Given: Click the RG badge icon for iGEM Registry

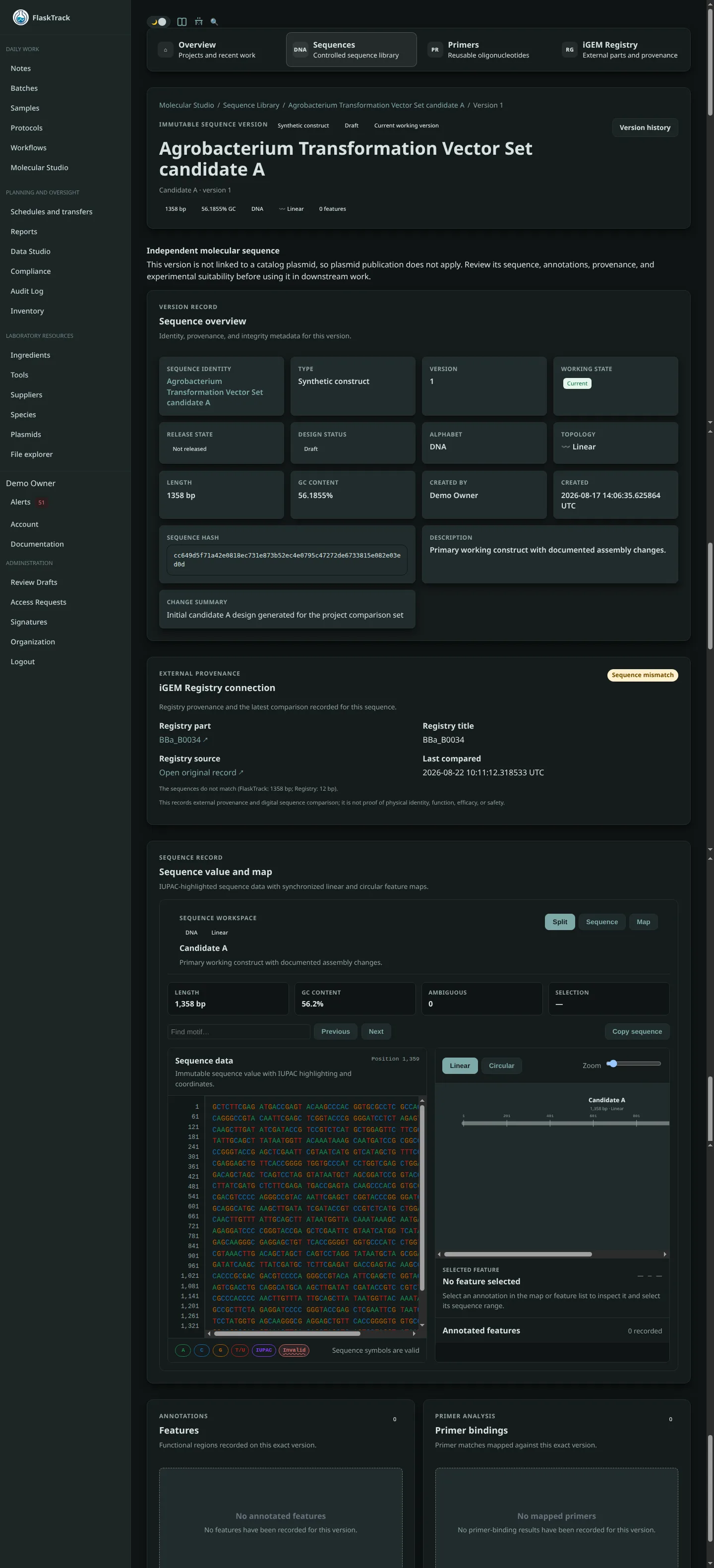Looking at the screenshot, I should (x=570, y=50).
